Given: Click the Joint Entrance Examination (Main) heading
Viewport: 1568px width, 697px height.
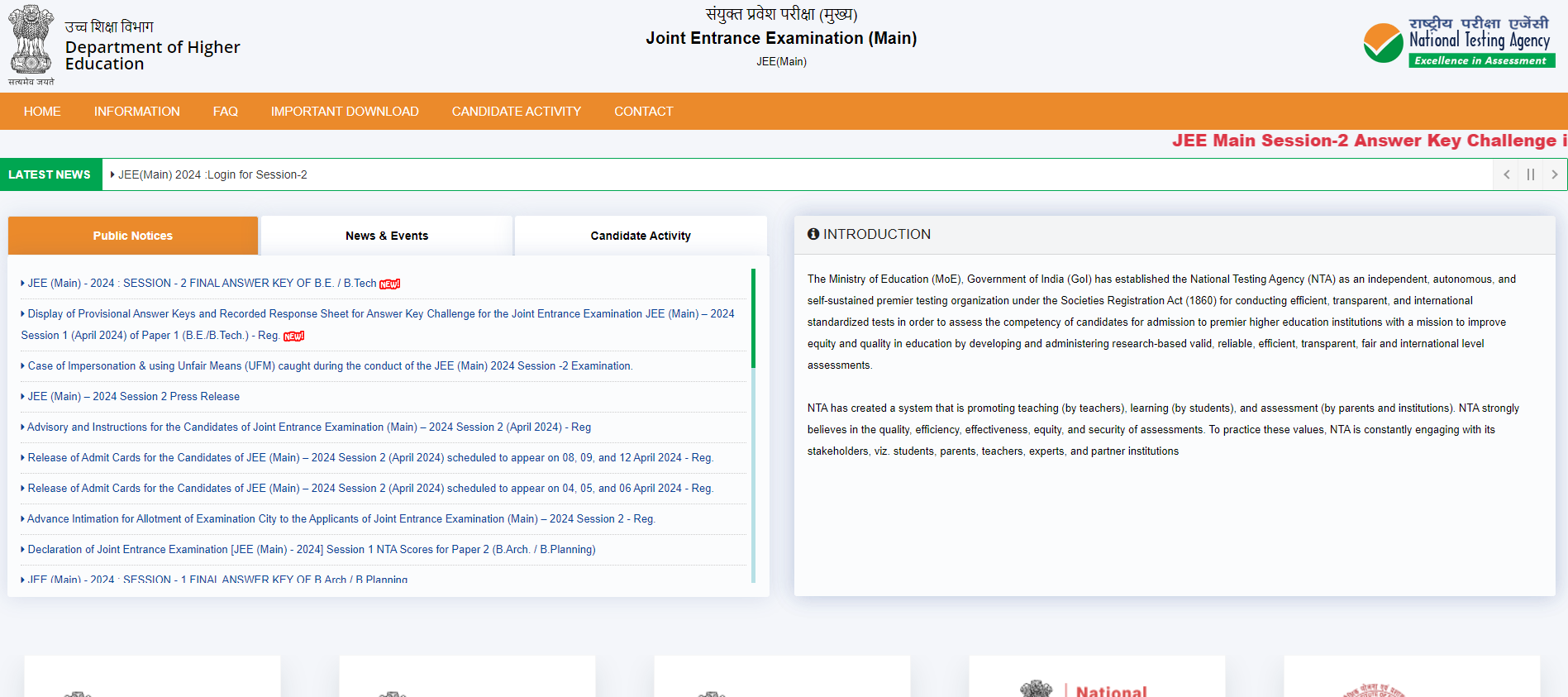Looking at the screenshot, I should 781,38.
